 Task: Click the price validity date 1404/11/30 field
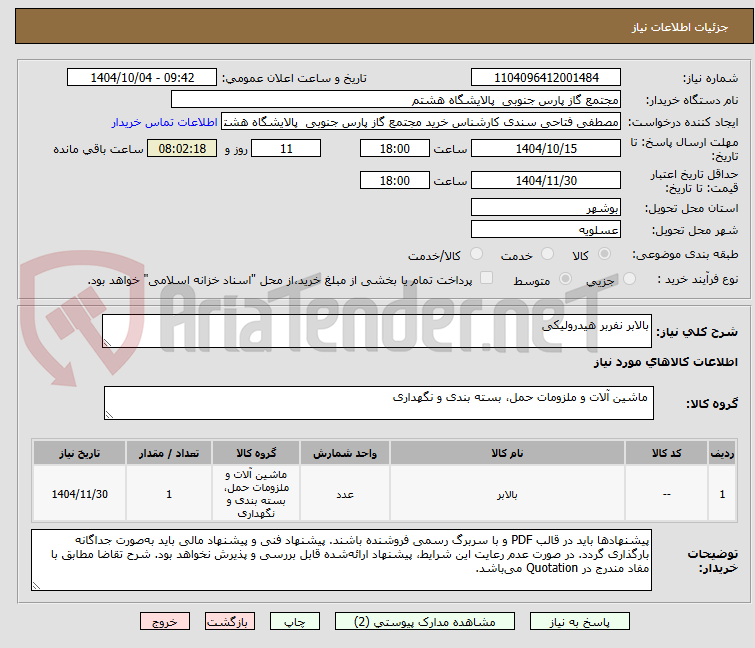point(546,181)
